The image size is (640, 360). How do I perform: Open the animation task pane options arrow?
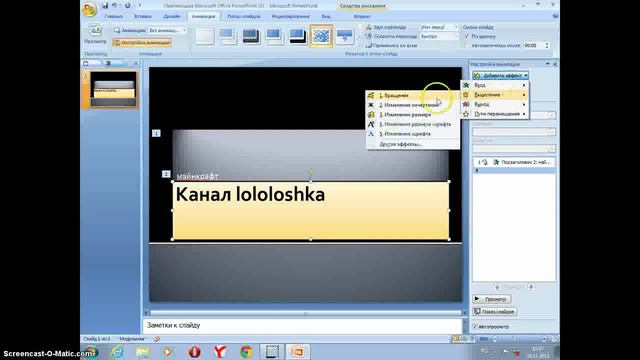(547, 64)
